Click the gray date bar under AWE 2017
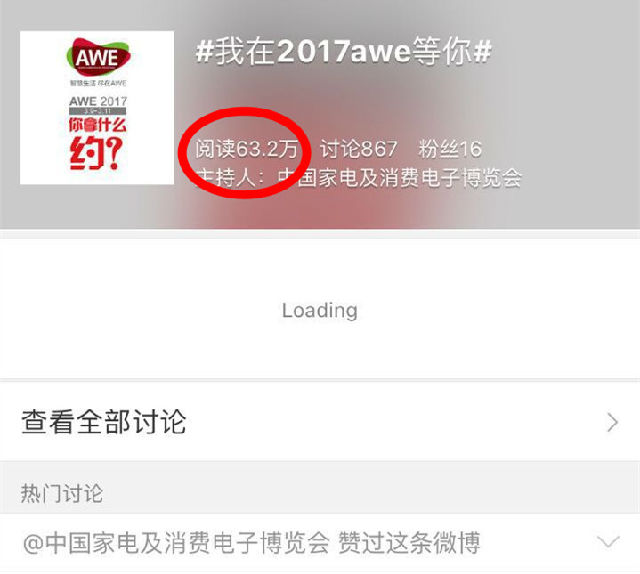The width and height of the screenshot is (640, 574). (x=98, y=111)
